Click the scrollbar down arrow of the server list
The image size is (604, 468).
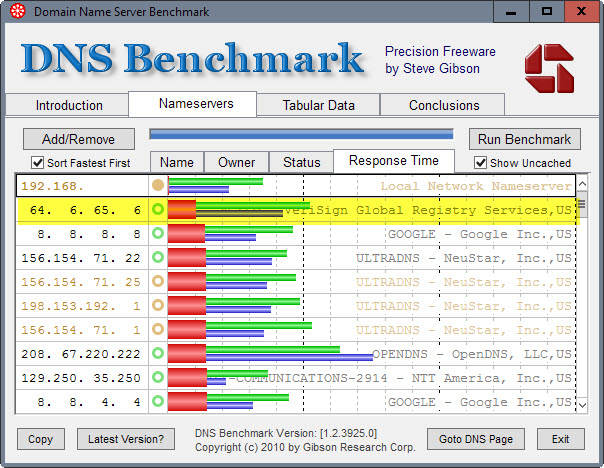[582, 405]
